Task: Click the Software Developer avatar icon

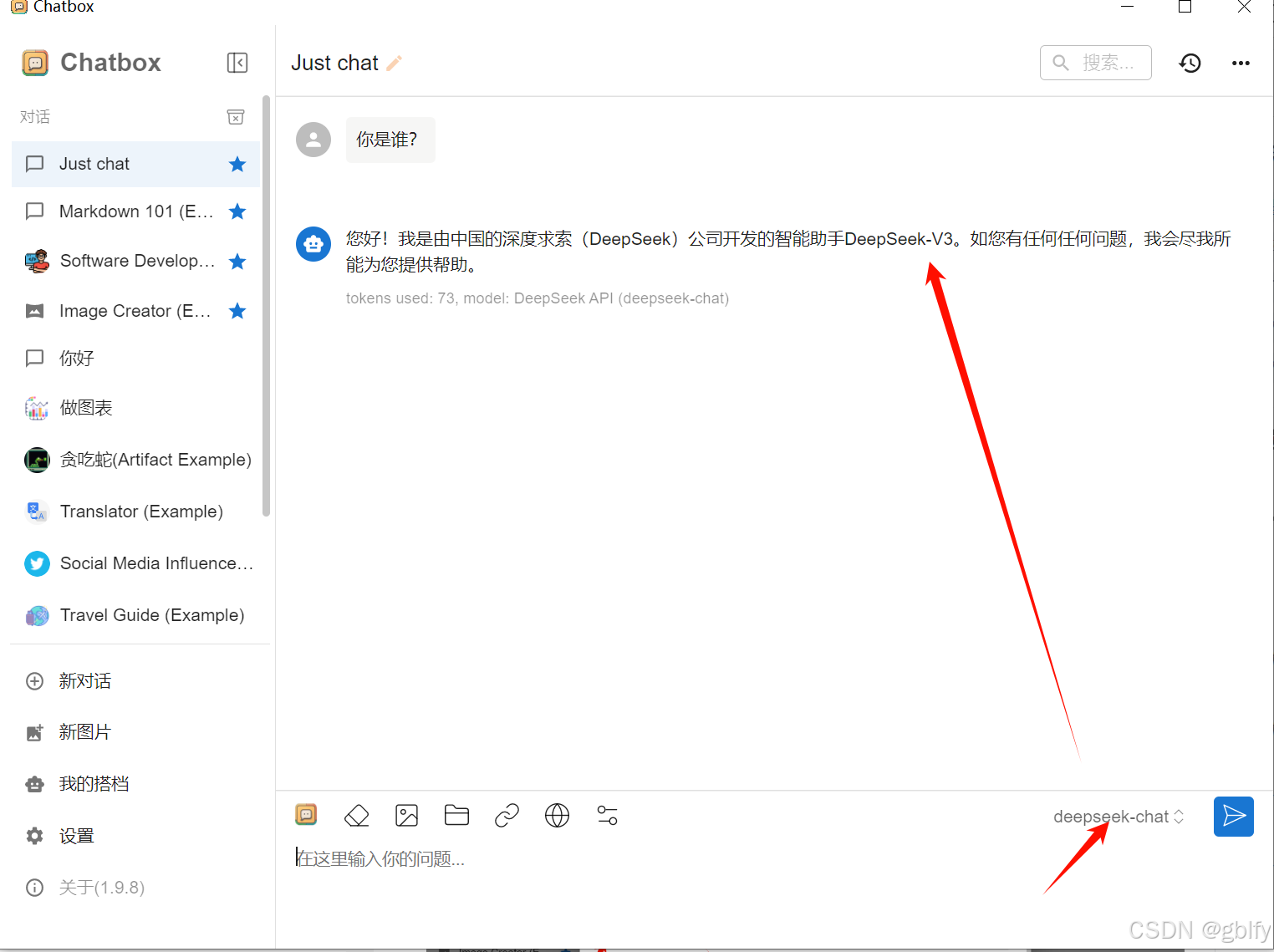Action: (36, 261)
